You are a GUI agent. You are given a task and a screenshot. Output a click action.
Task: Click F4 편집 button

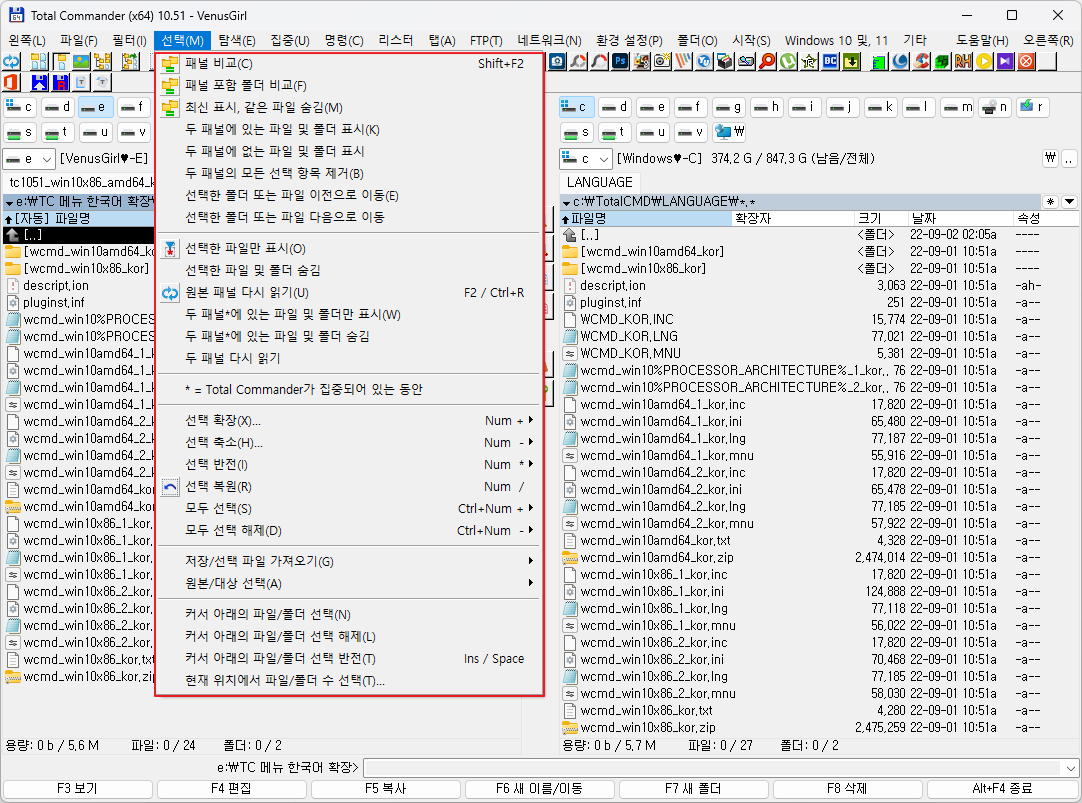(231, 789)
